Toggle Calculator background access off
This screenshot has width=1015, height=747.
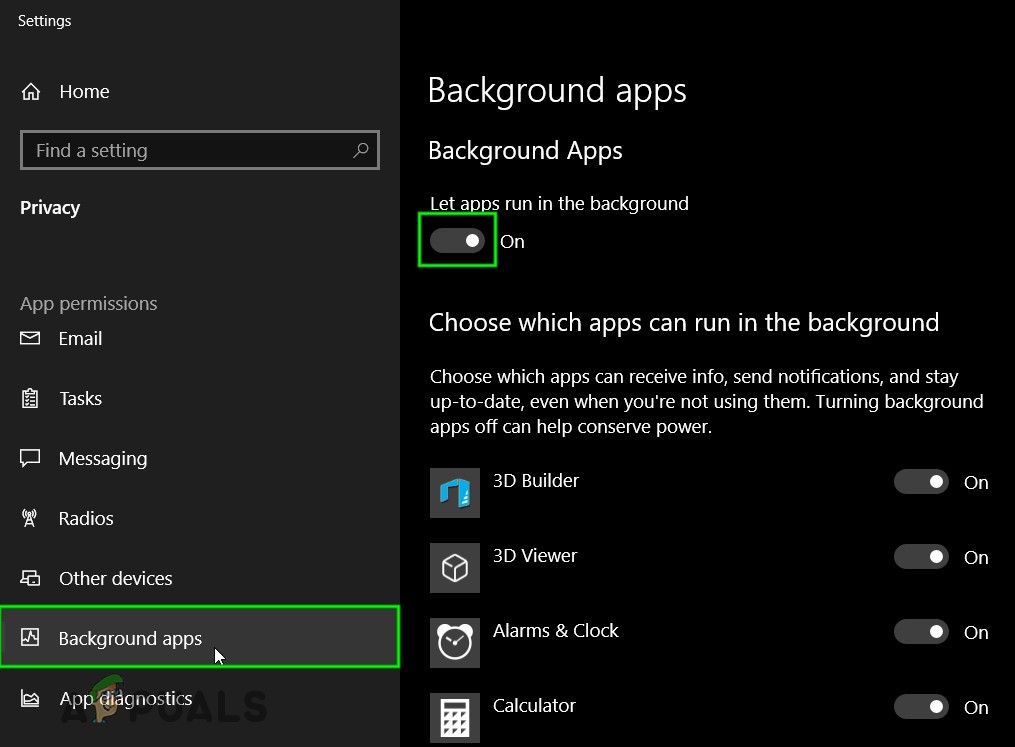(921, 707)
